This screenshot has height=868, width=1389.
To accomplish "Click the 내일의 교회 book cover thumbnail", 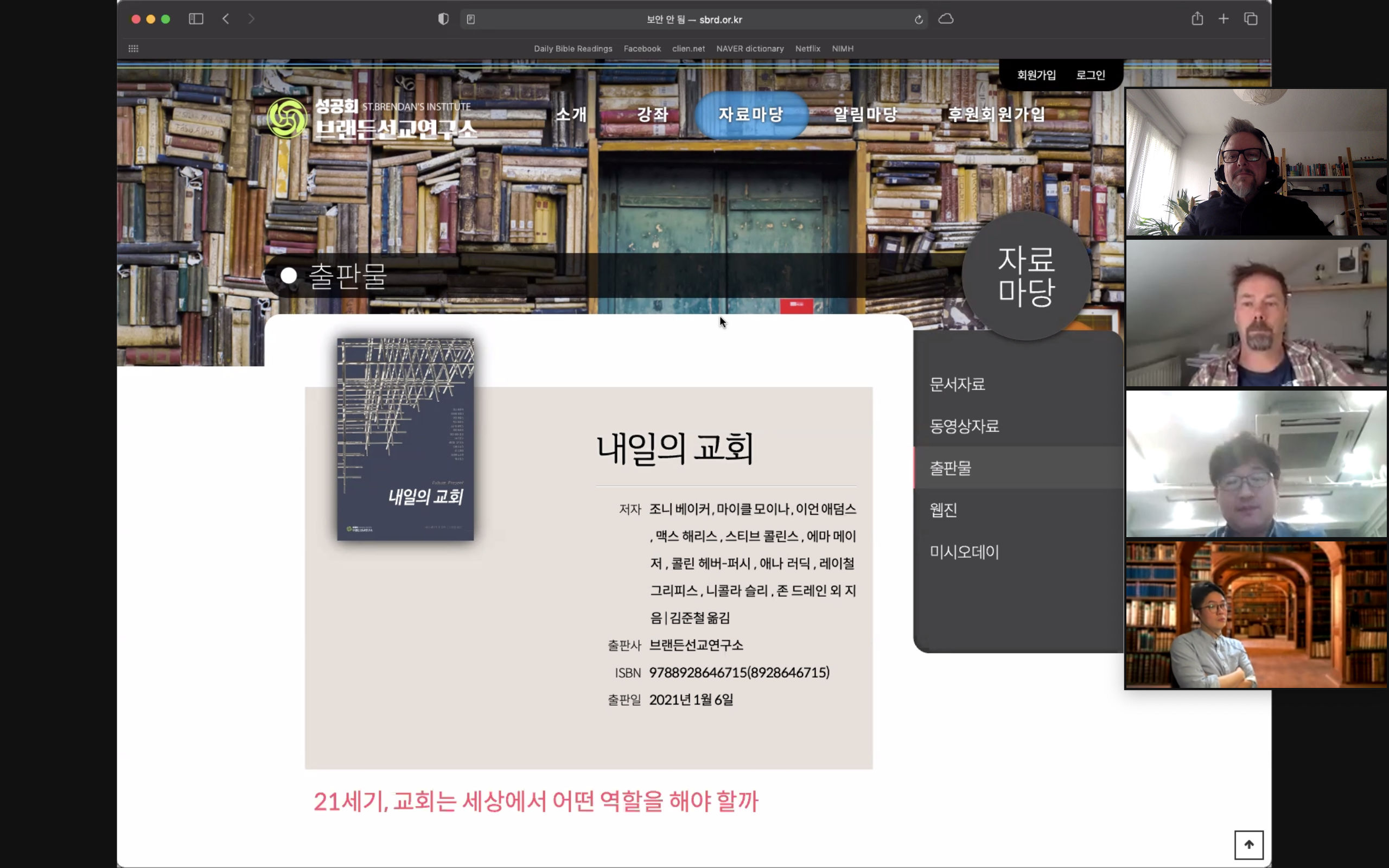I will (x=405, y=439).
